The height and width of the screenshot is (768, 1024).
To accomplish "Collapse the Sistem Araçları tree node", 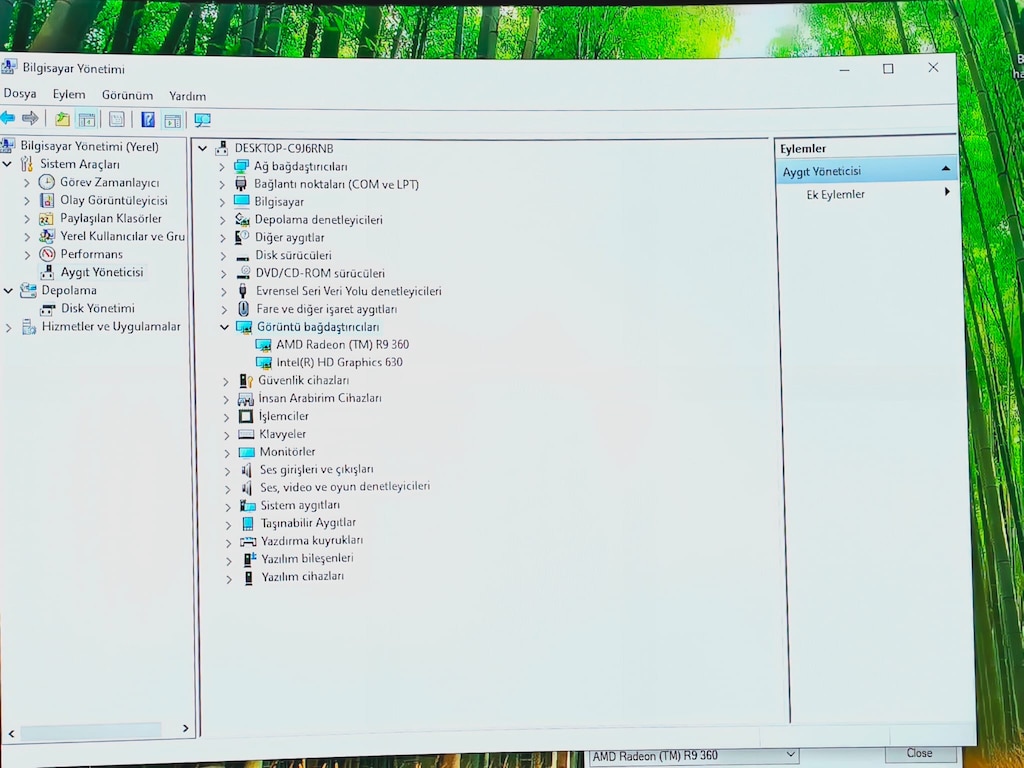I will coord(7,164).
